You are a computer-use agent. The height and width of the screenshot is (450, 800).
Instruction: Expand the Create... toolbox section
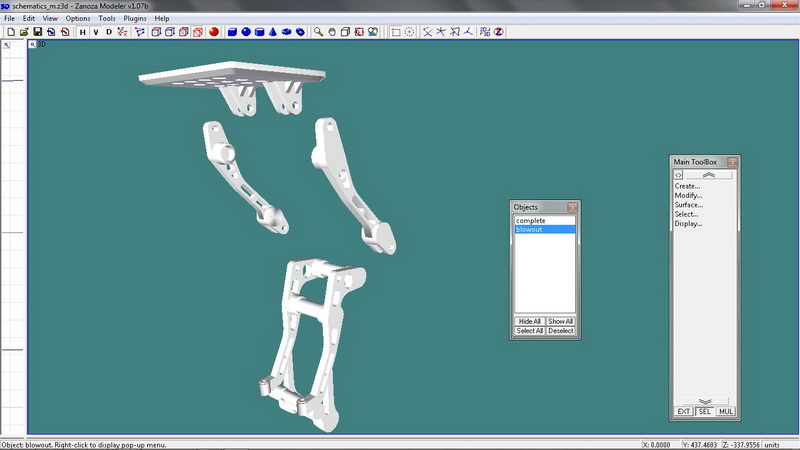(687, 185)
